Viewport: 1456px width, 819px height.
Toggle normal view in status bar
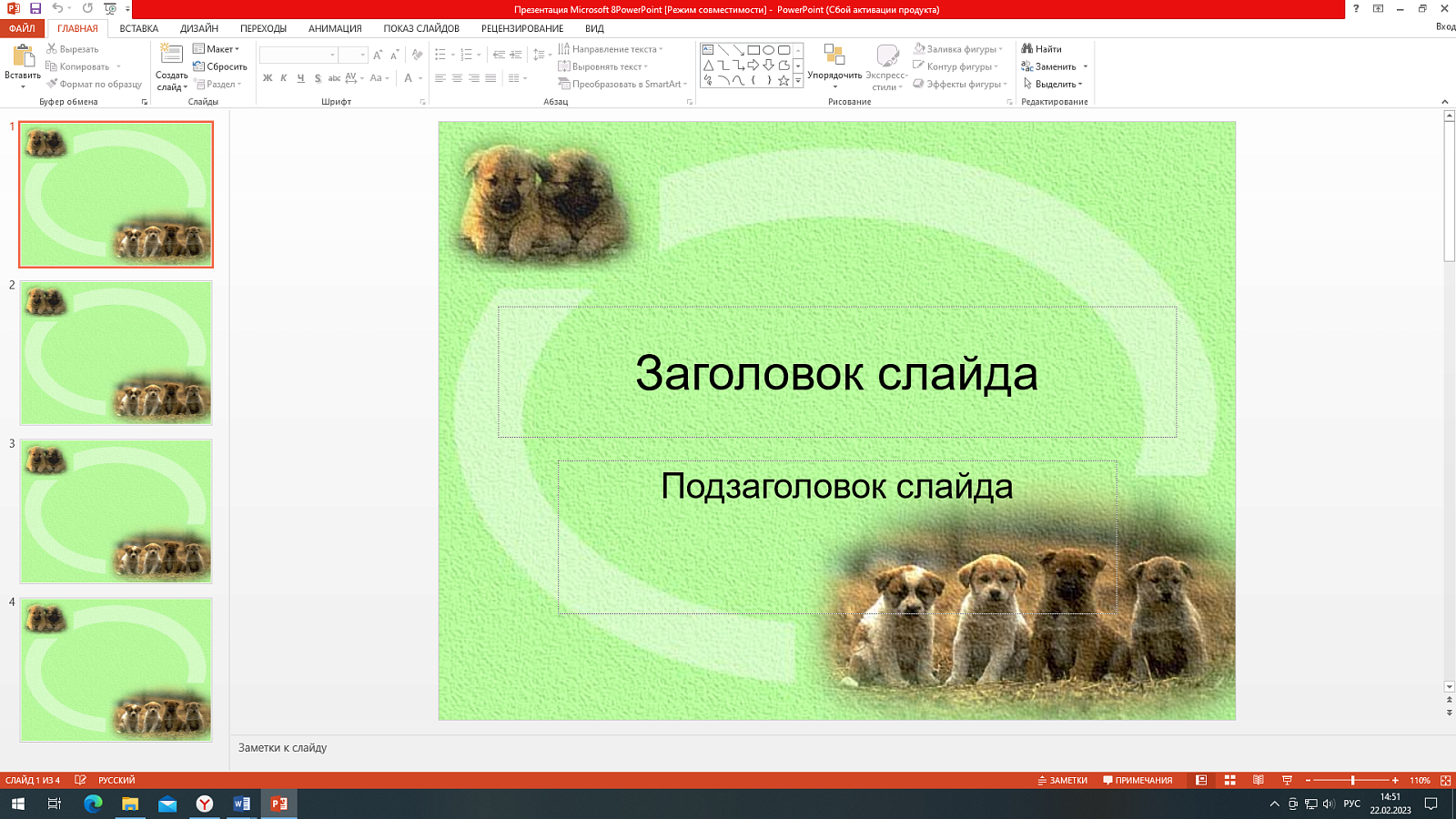pos(1201,780)
